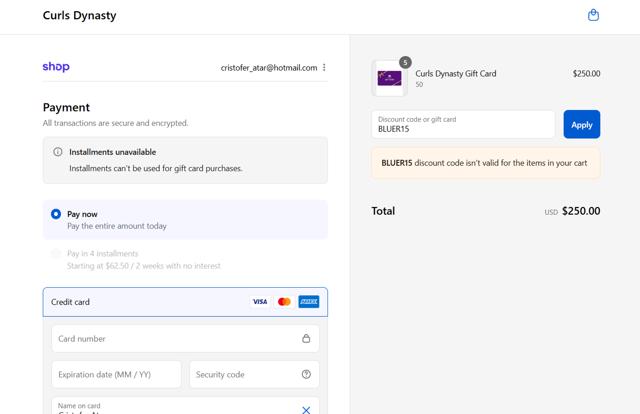Image resolution: width=640 pixels, height=414 pixels.
Task: Select the Pay in 4 installments radio
Action: click(56, 254)
